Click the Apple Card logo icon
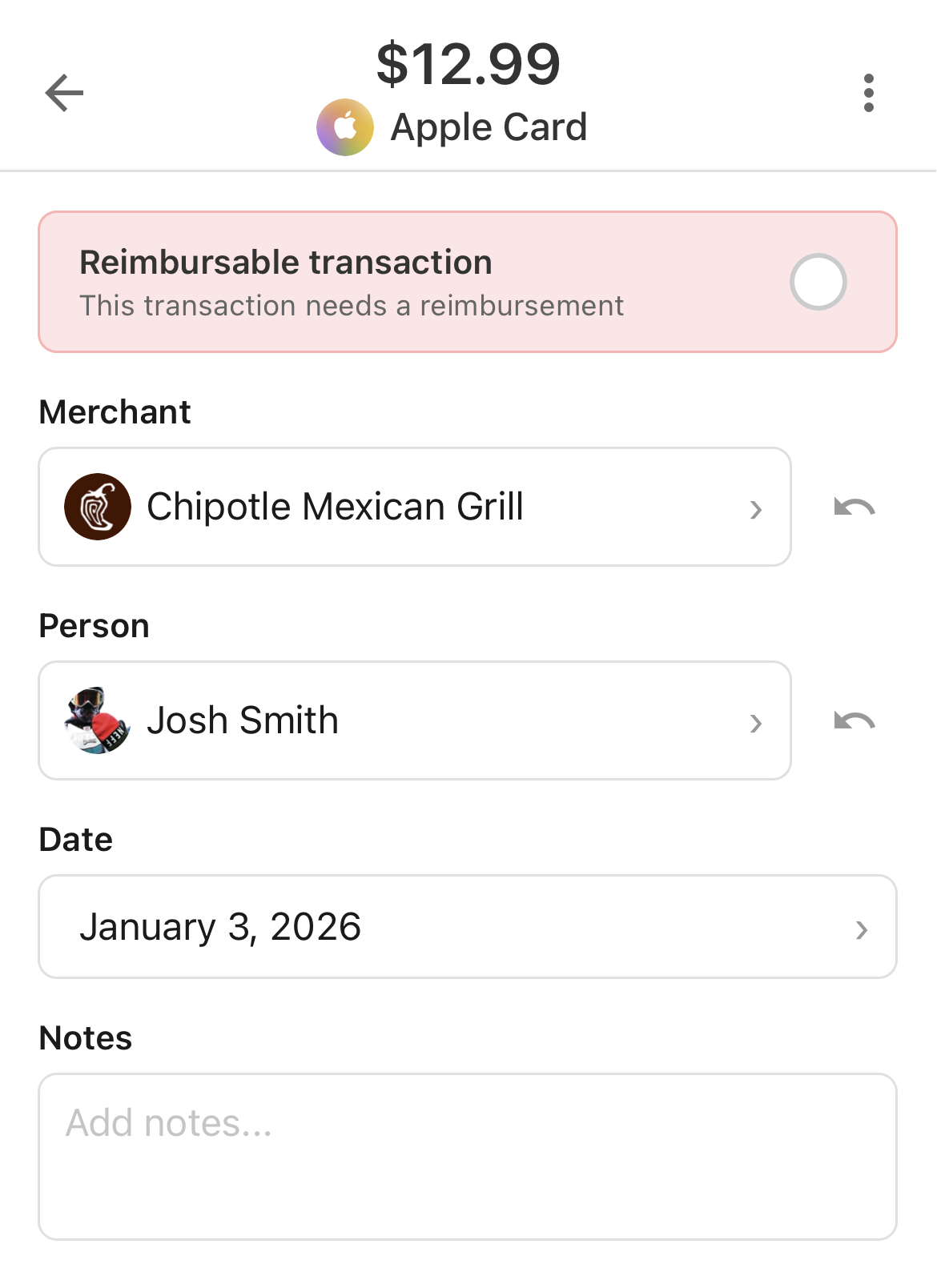Image resolution: width=937 pixels, height=1288 pixels. [345, 127]
